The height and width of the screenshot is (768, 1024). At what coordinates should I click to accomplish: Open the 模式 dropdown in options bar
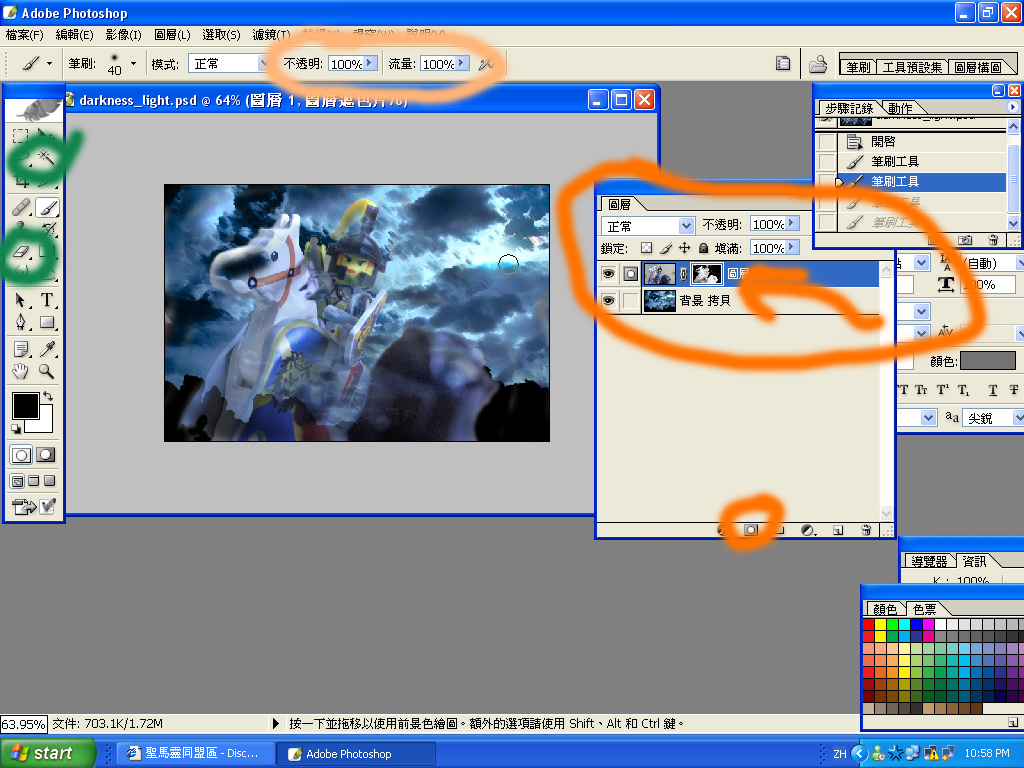263,63
